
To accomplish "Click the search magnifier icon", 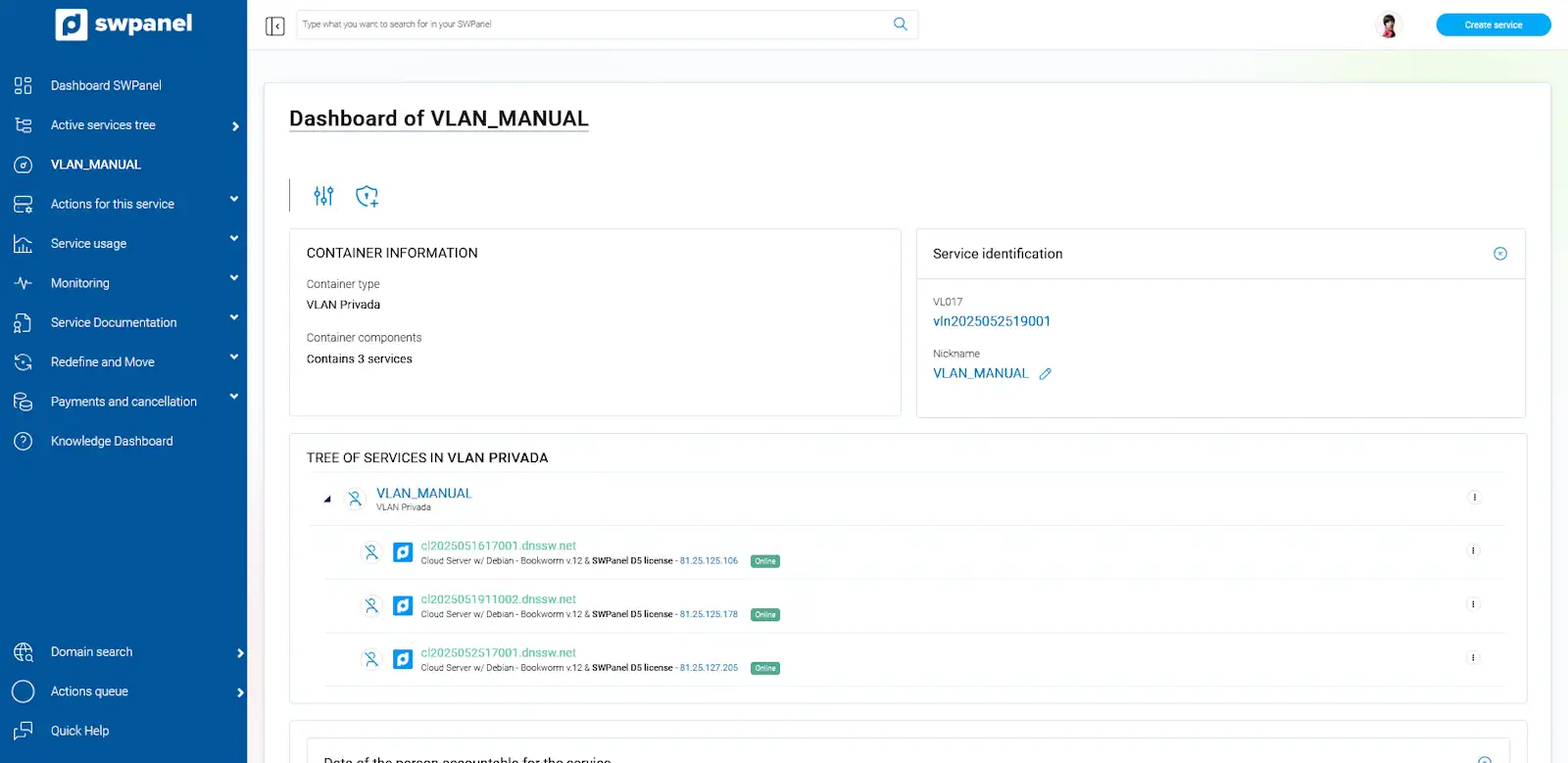I will (900, 24).
